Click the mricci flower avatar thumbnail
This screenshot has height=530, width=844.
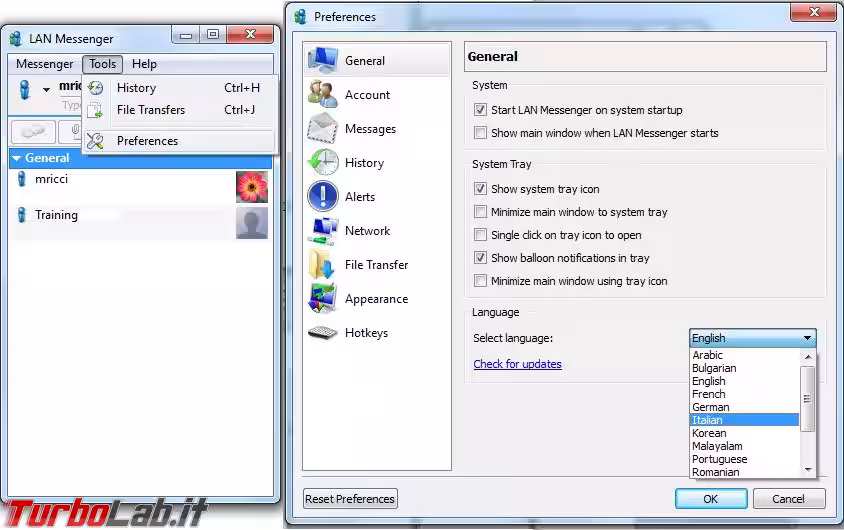pyautogui.click(x=252, y=187)
